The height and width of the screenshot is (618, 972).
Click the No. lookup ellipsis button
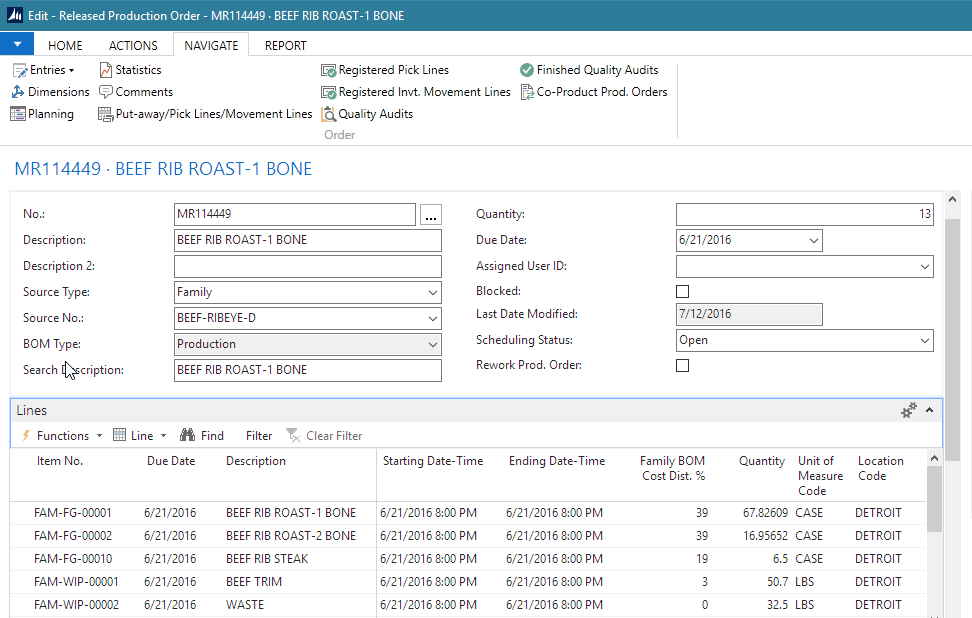(x=430, y=215)
